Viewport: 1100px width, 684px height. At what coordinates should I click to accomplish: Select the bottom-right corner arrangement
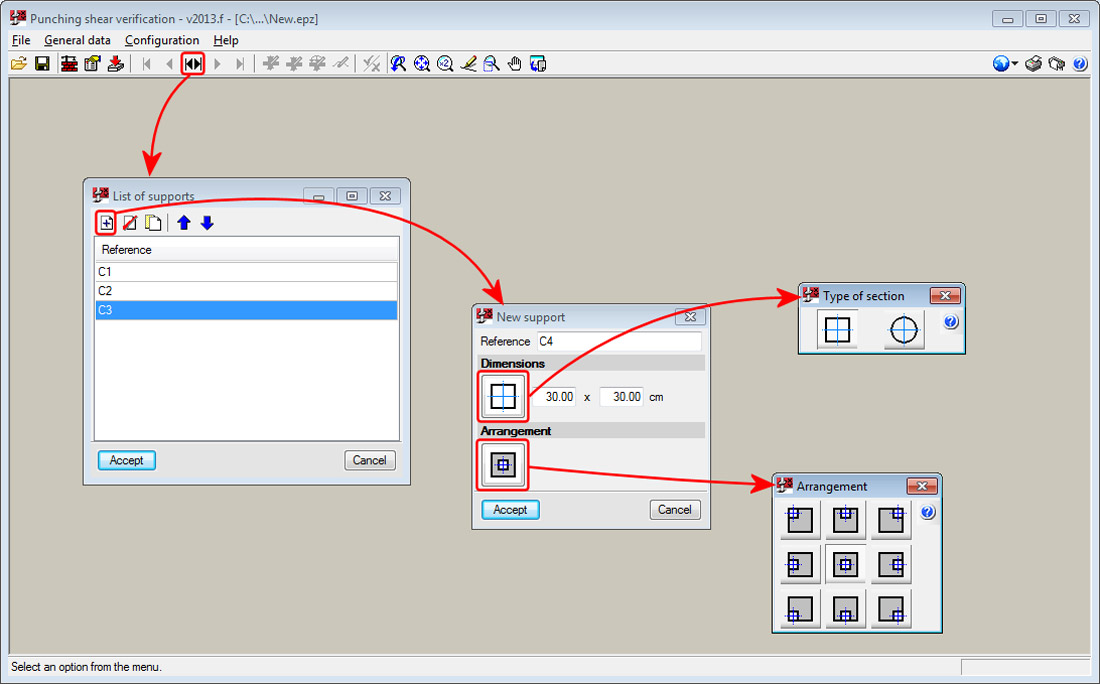pos(891,609)
